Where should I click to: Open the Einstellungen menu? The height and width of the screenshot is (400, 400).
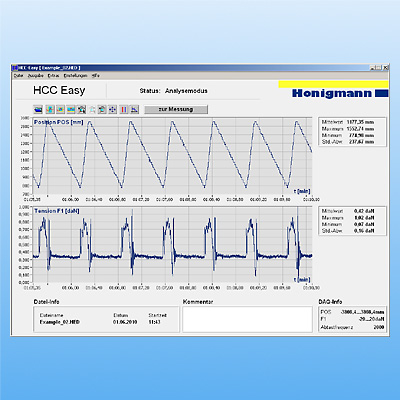point(75,76)
